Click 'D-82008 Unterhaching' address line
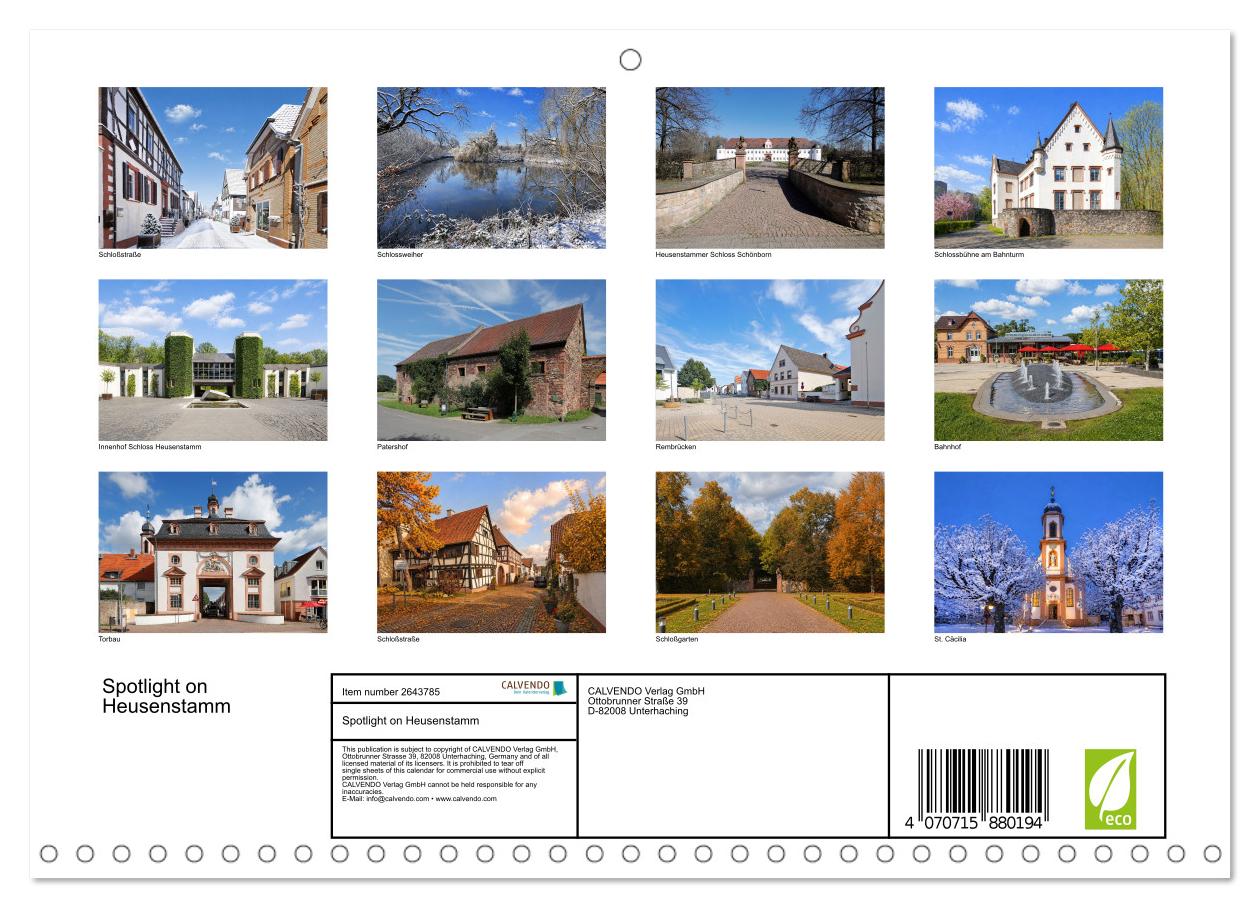This screenshot has width=1260, height=908. pos(638,711)
